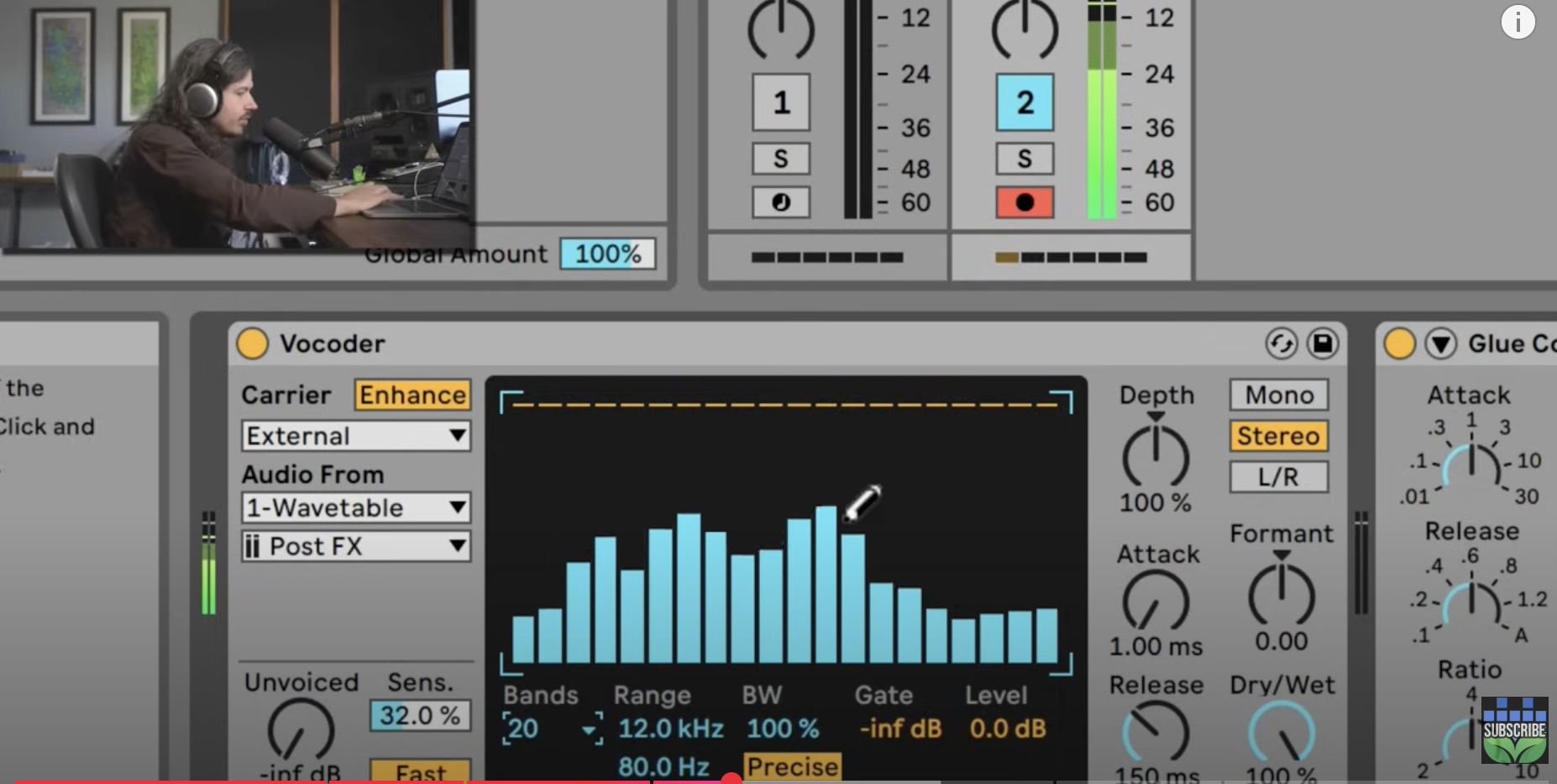This screenshot has height=784, width=1557.
Task: Toggle the Enhance carrier button
Action: tap(412, 395)
